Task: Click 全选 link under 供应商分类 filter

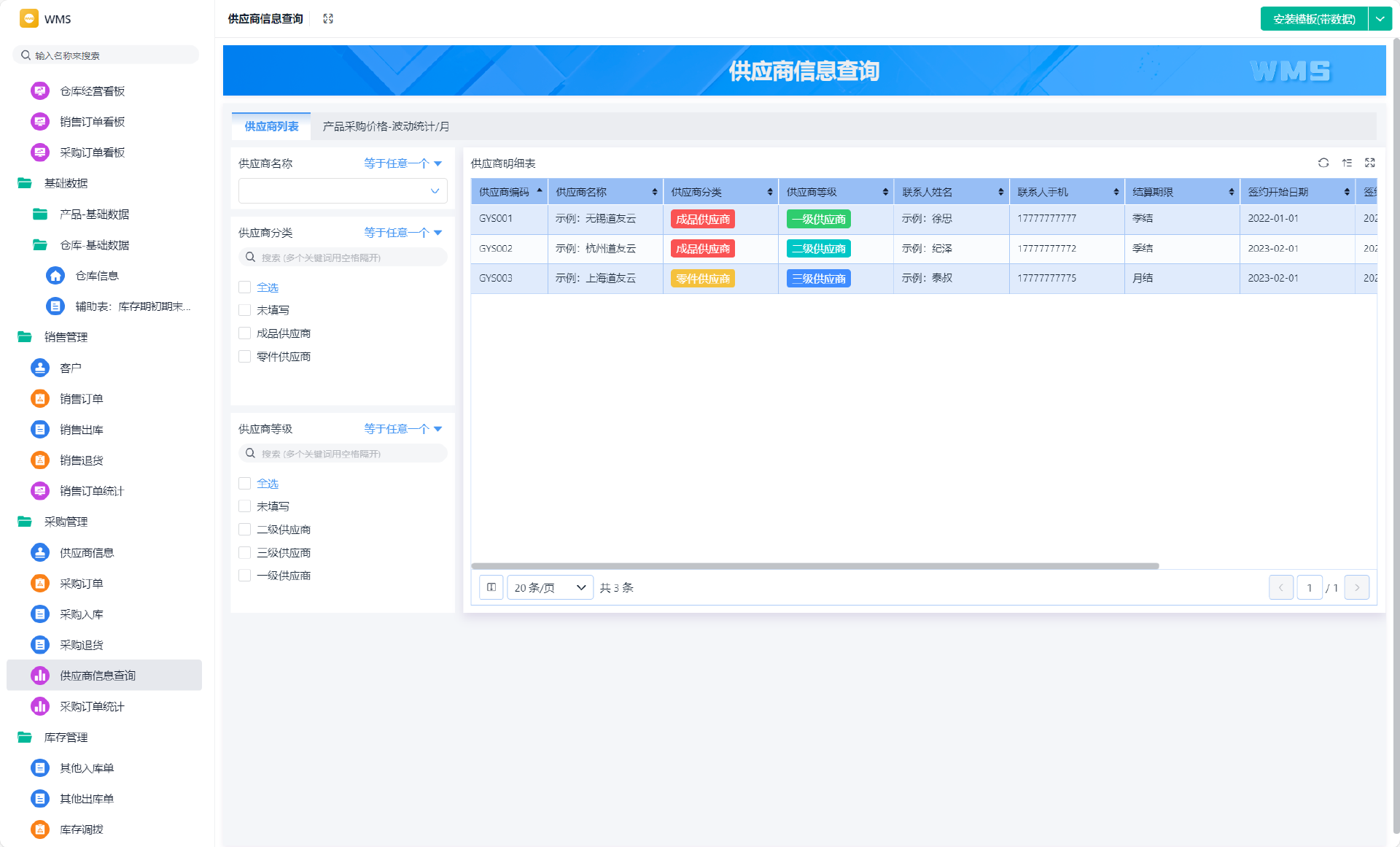Action: pos(268,287)
